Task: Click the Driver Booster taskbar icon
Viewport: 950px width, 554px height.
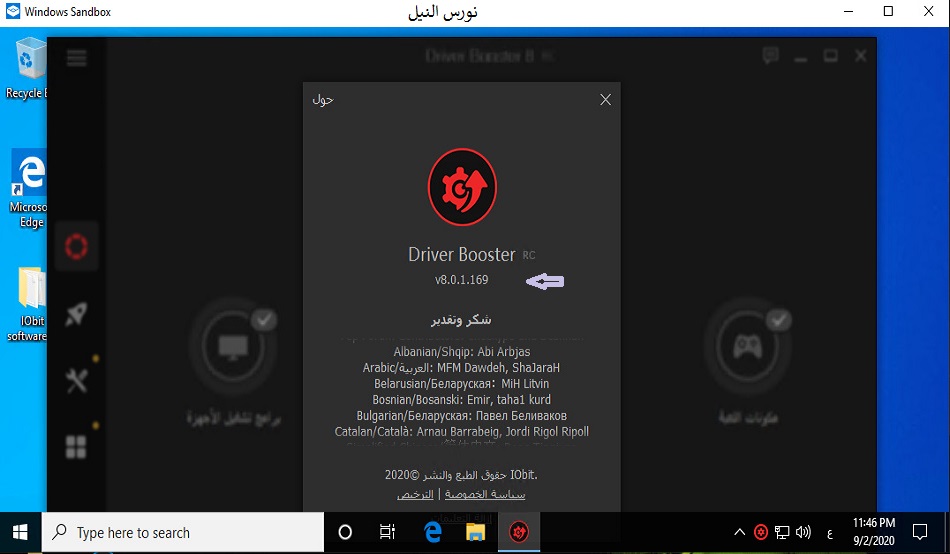Action: 519,532
